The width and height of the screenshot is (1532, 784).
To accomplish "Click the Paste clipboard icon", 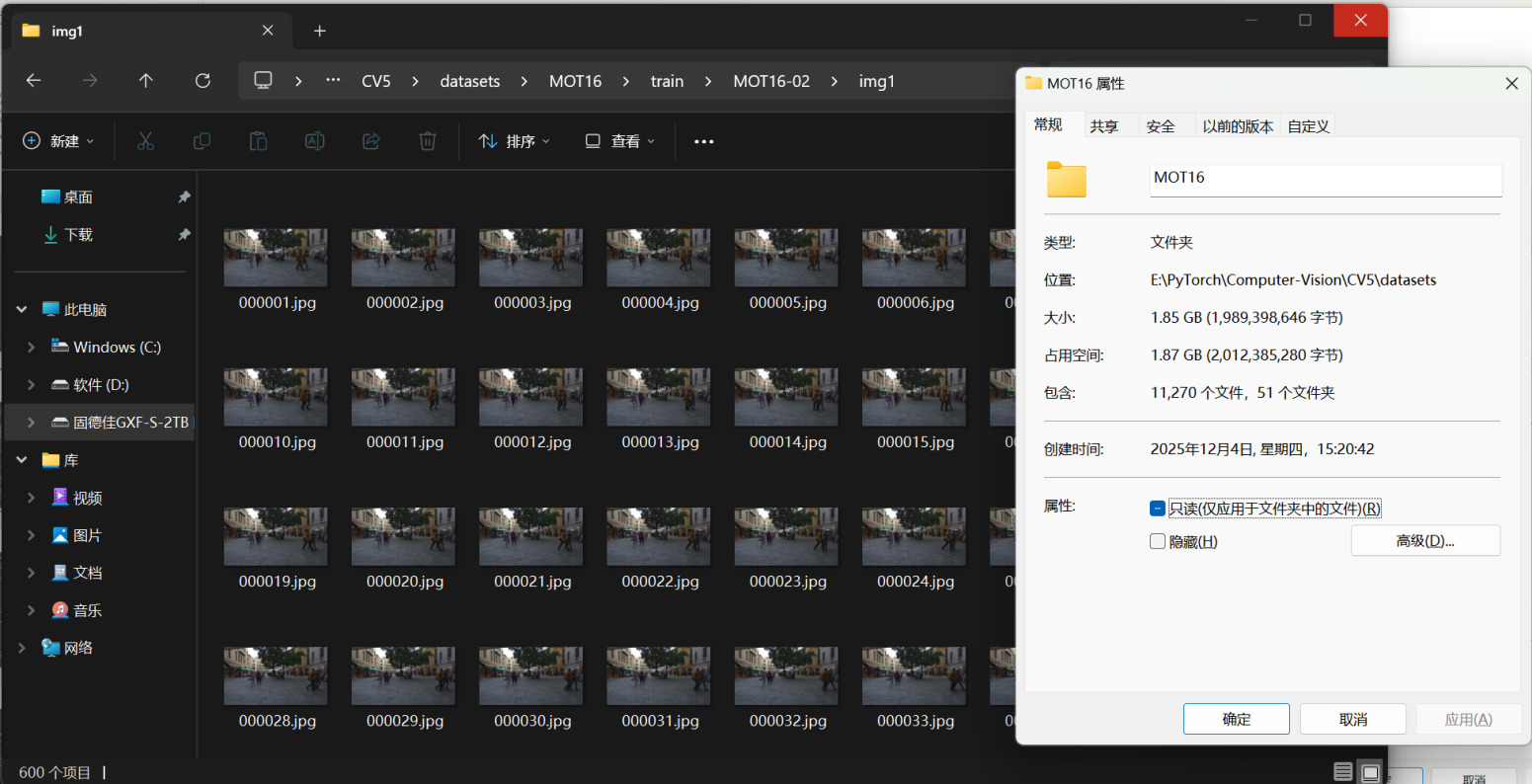I will pos(258,141).
